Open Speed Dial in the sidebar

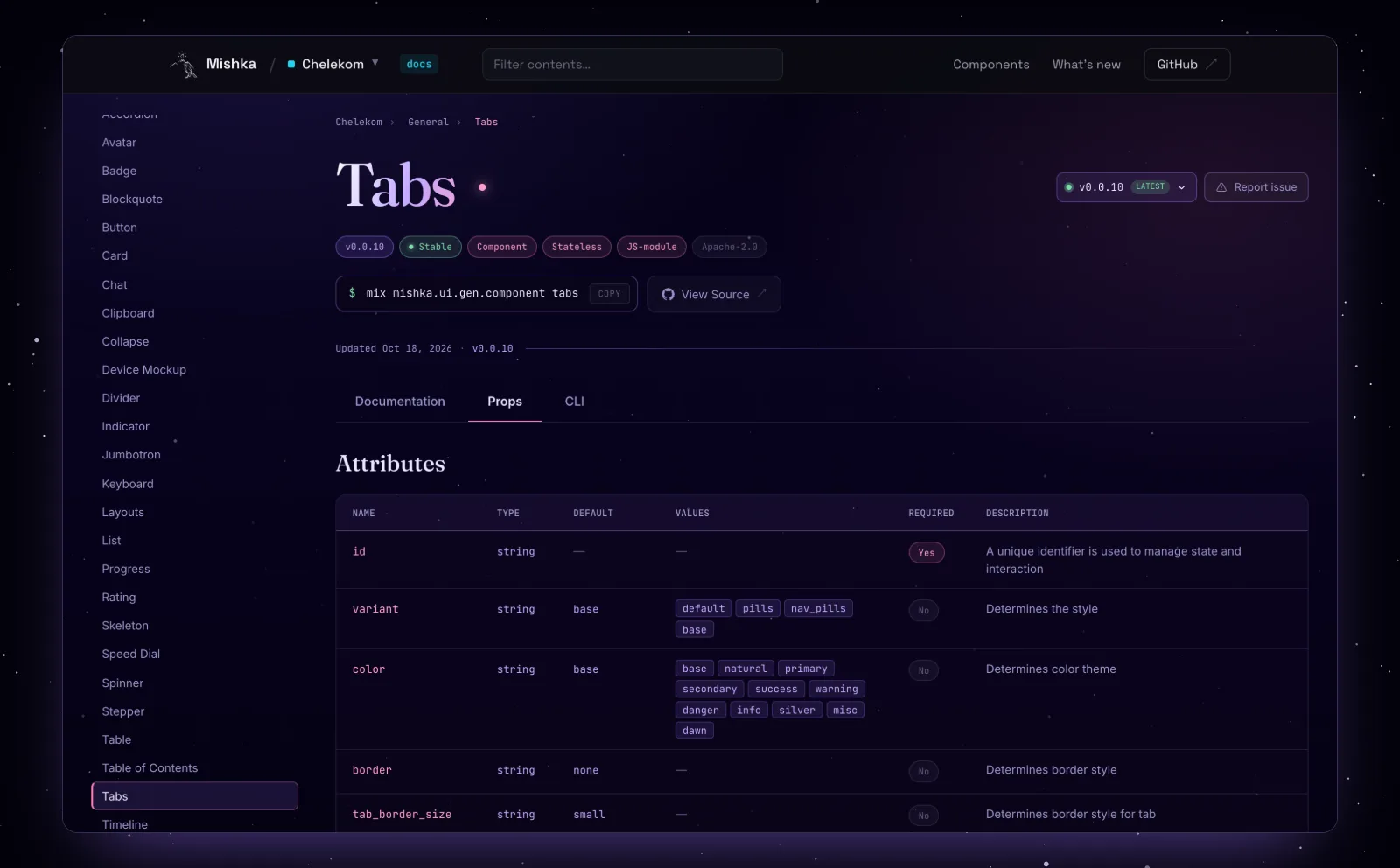[130, 654]
